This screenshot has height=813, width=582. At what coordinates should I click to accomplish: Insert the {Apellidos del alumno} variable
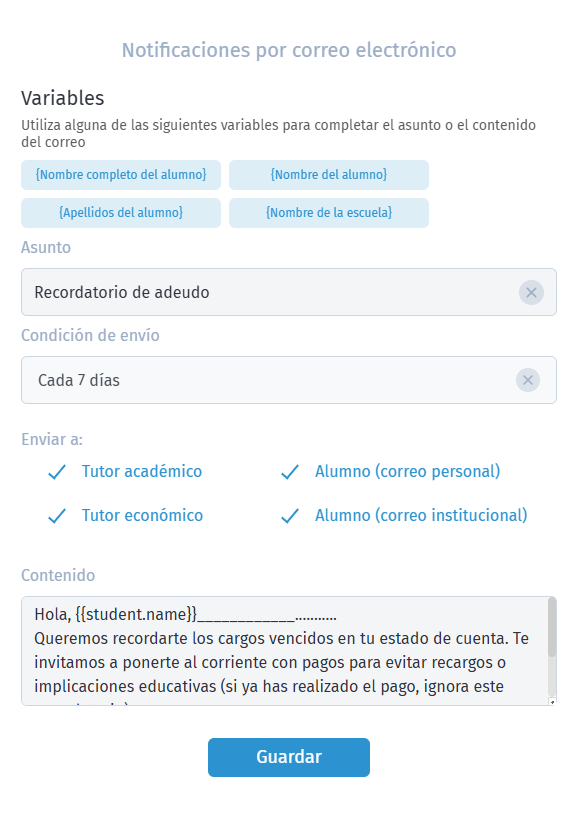(121, 213)
